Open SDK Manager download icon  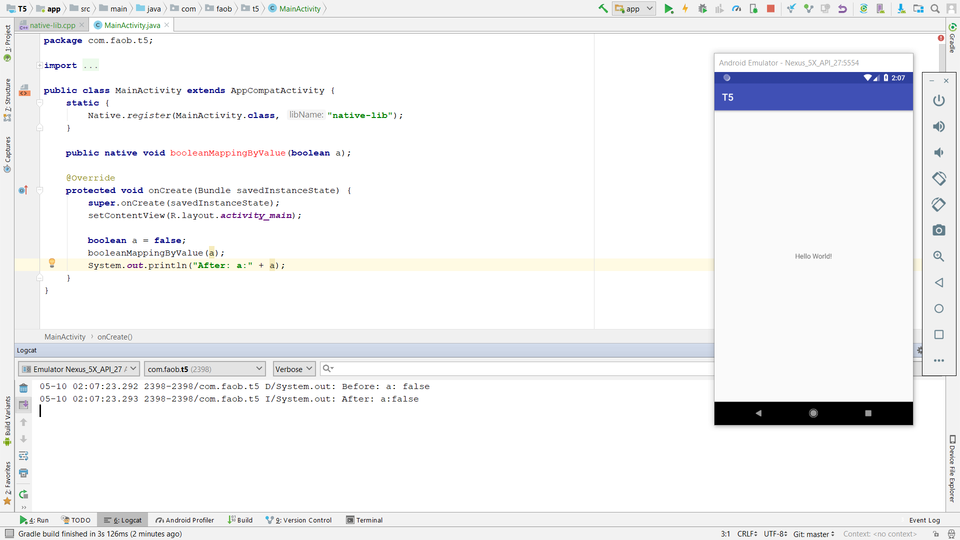(x=901, y=9)
